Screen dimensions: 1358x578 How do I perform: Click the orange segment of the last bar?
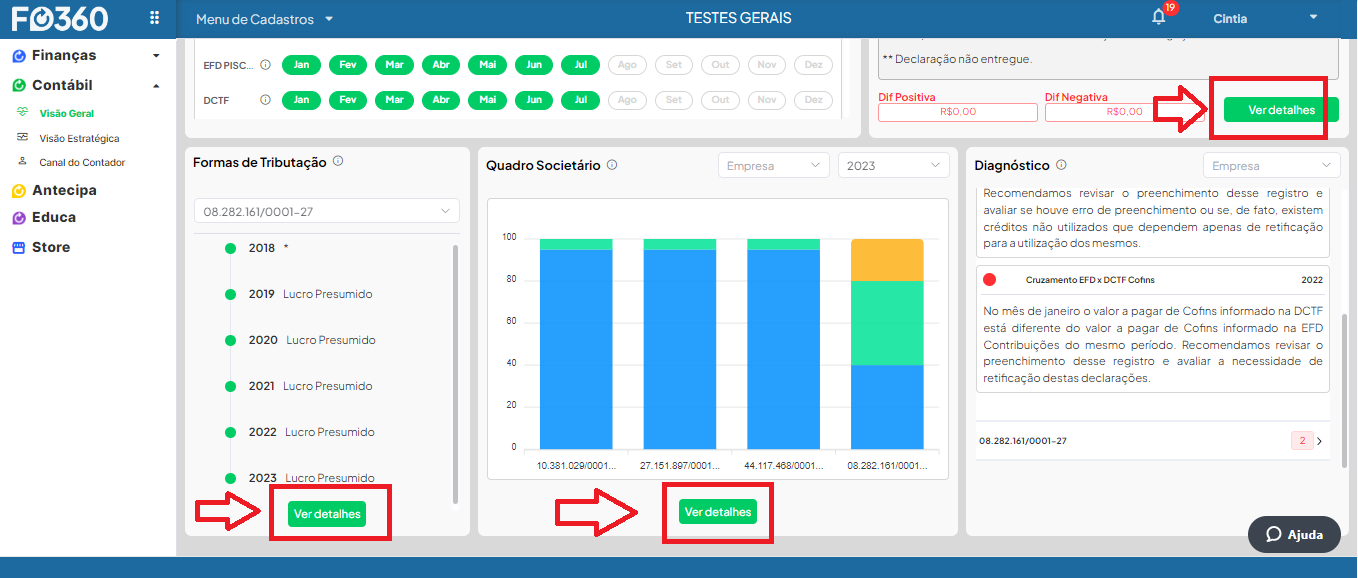pos(887,260)
